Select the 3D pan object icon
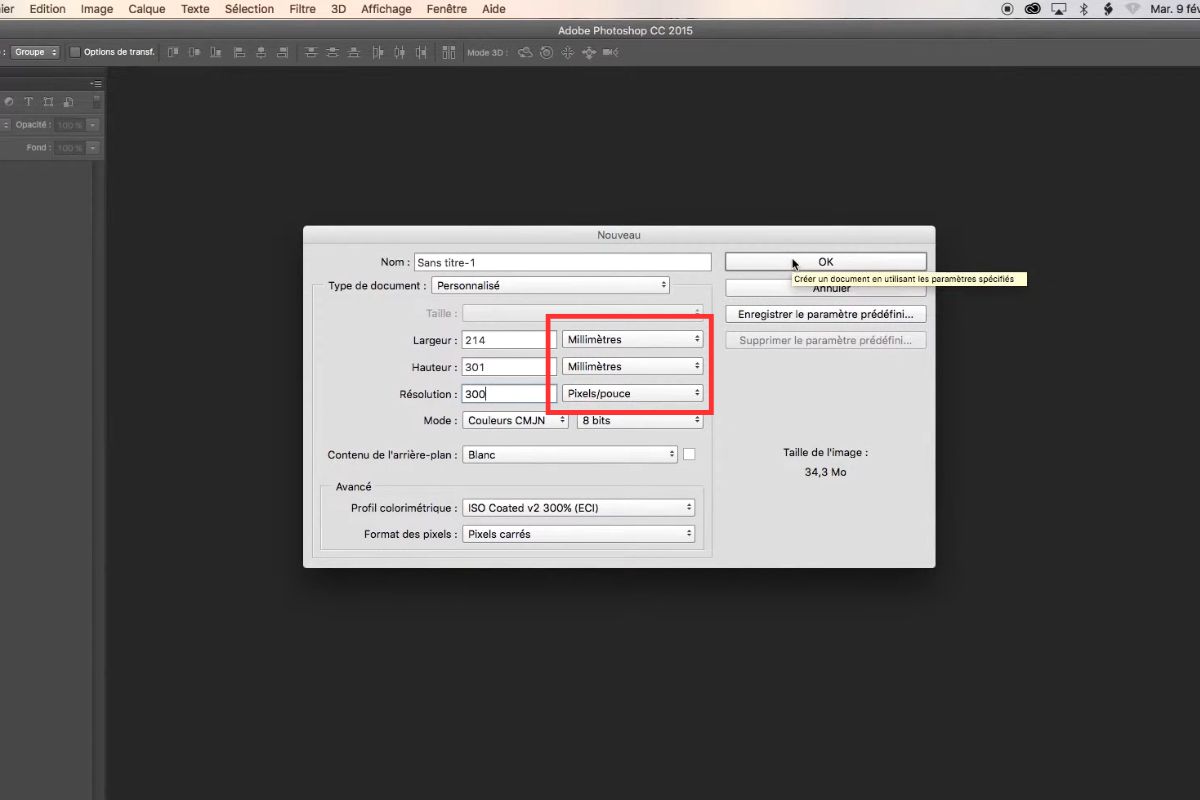The image size is (1200, 800). pyautogui.click(x=567, y=52)
